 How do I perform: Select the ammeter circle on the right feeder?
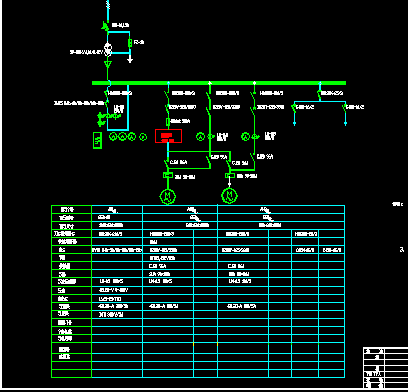point(246,136)
